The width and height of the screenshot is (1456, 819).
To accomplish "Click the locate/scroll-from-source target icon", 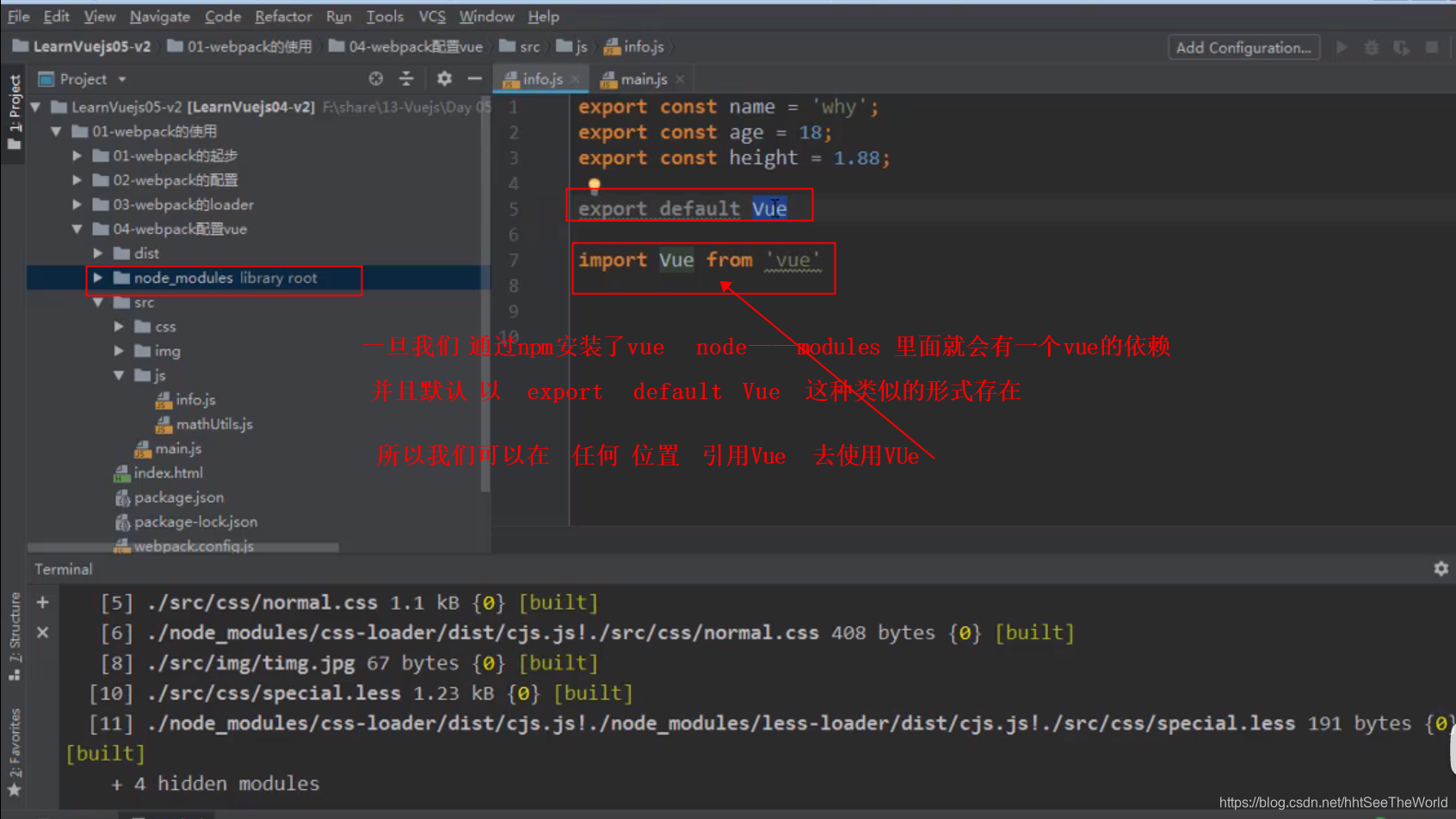I will (x=376, y=79).
